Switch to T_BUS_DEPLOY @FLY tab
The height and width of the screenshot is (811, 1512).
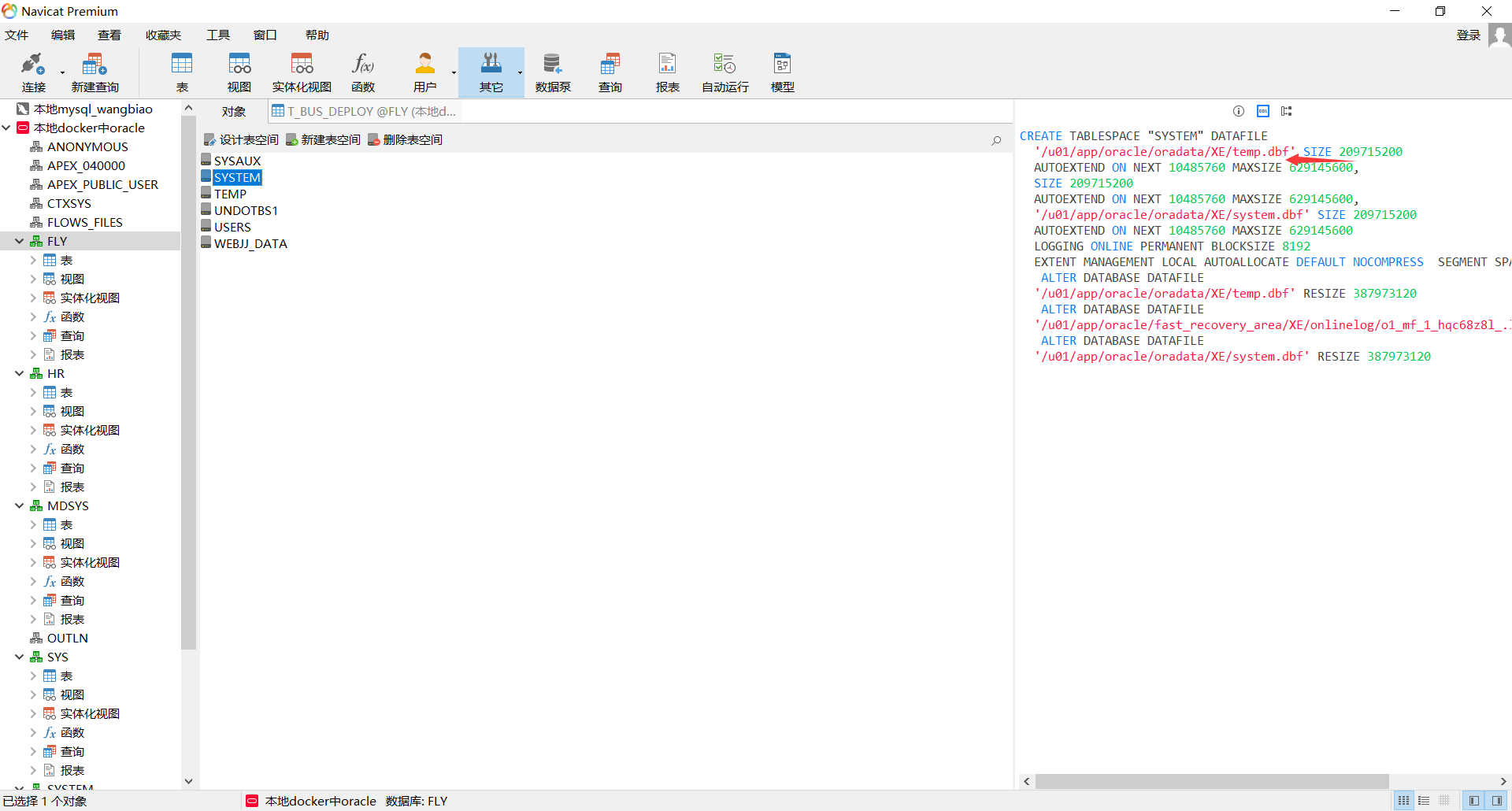364,112
